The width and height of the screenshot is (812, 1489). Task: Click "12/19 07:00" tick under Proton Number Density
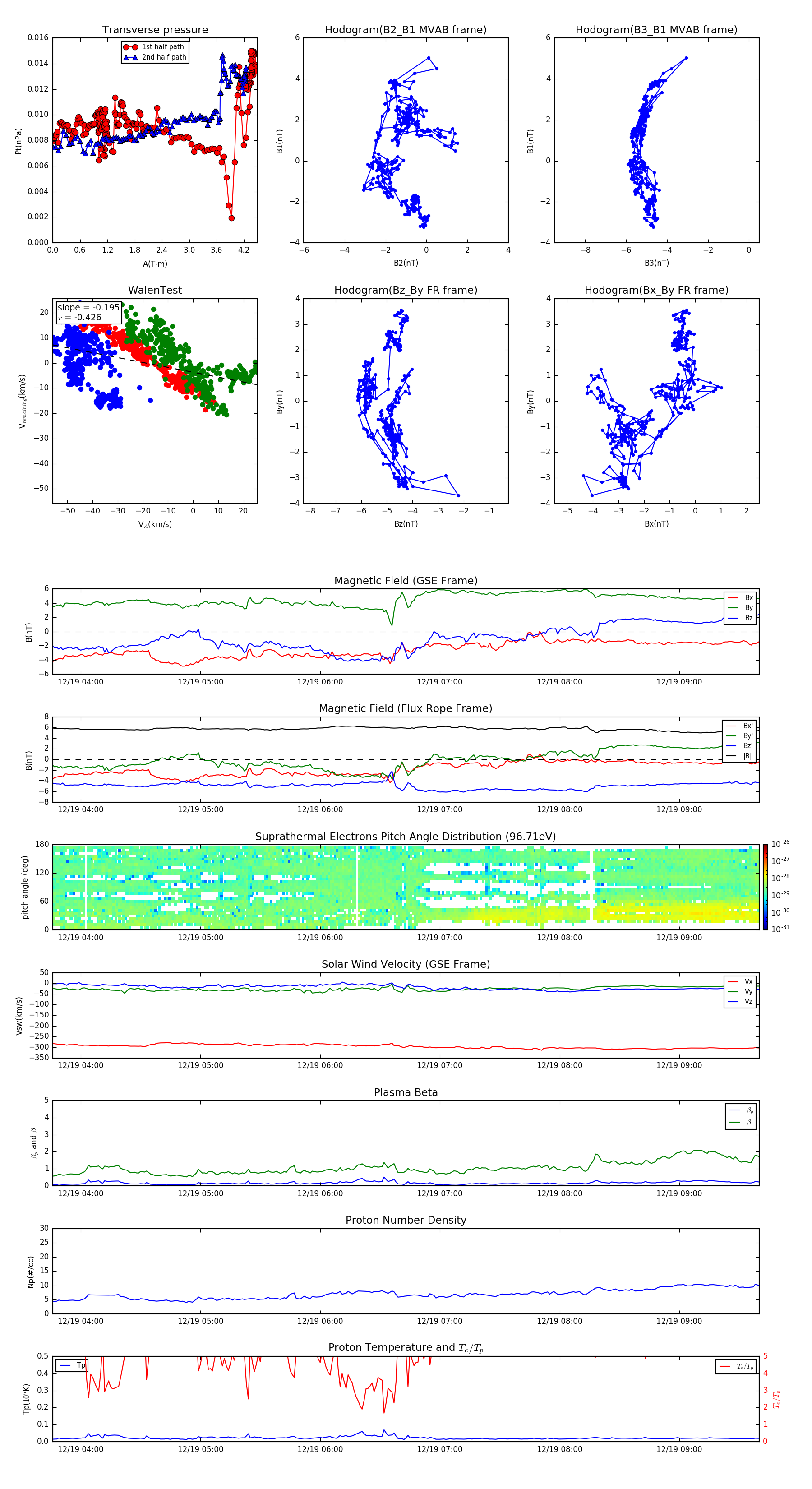coord(440,1321)
